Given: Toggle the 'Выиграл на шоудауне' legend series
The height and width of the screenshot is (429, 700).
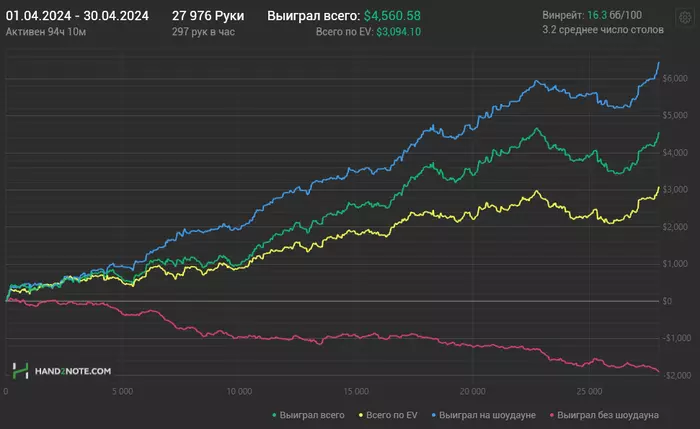Looking at the screenshot, I should click(x=483, y=415).
